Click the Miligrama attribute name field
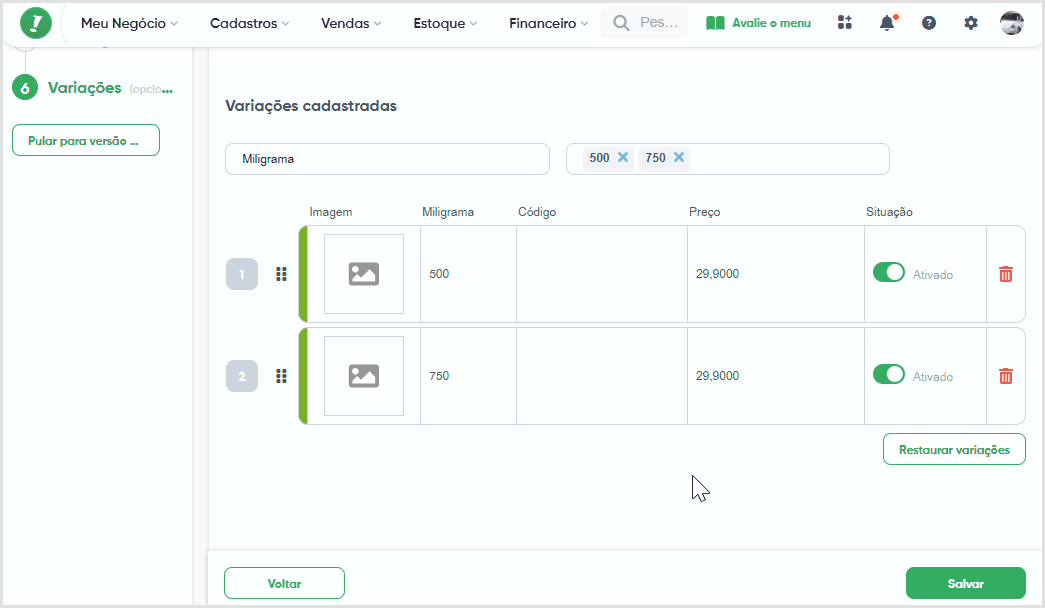The image size is (1045, 608). coord(387,159)
